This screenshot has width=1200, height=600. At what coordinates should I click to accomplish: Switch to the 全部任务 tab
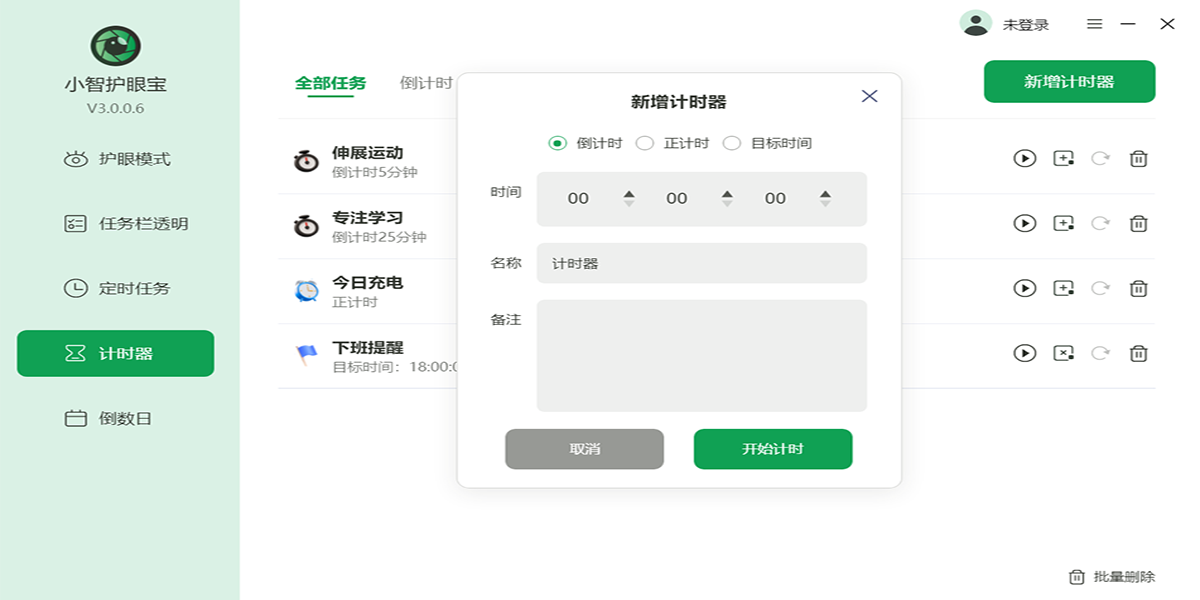tap(330, 83)
